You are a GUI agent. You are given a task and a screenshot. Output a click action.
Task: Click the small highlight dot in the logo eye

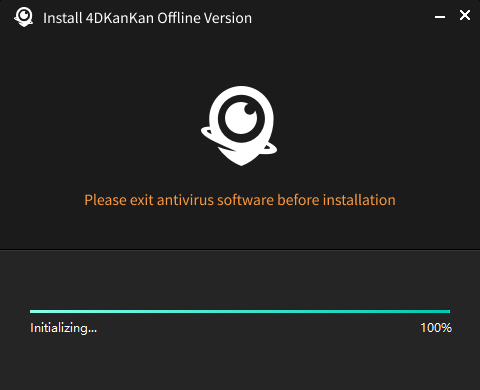point(249,109)
